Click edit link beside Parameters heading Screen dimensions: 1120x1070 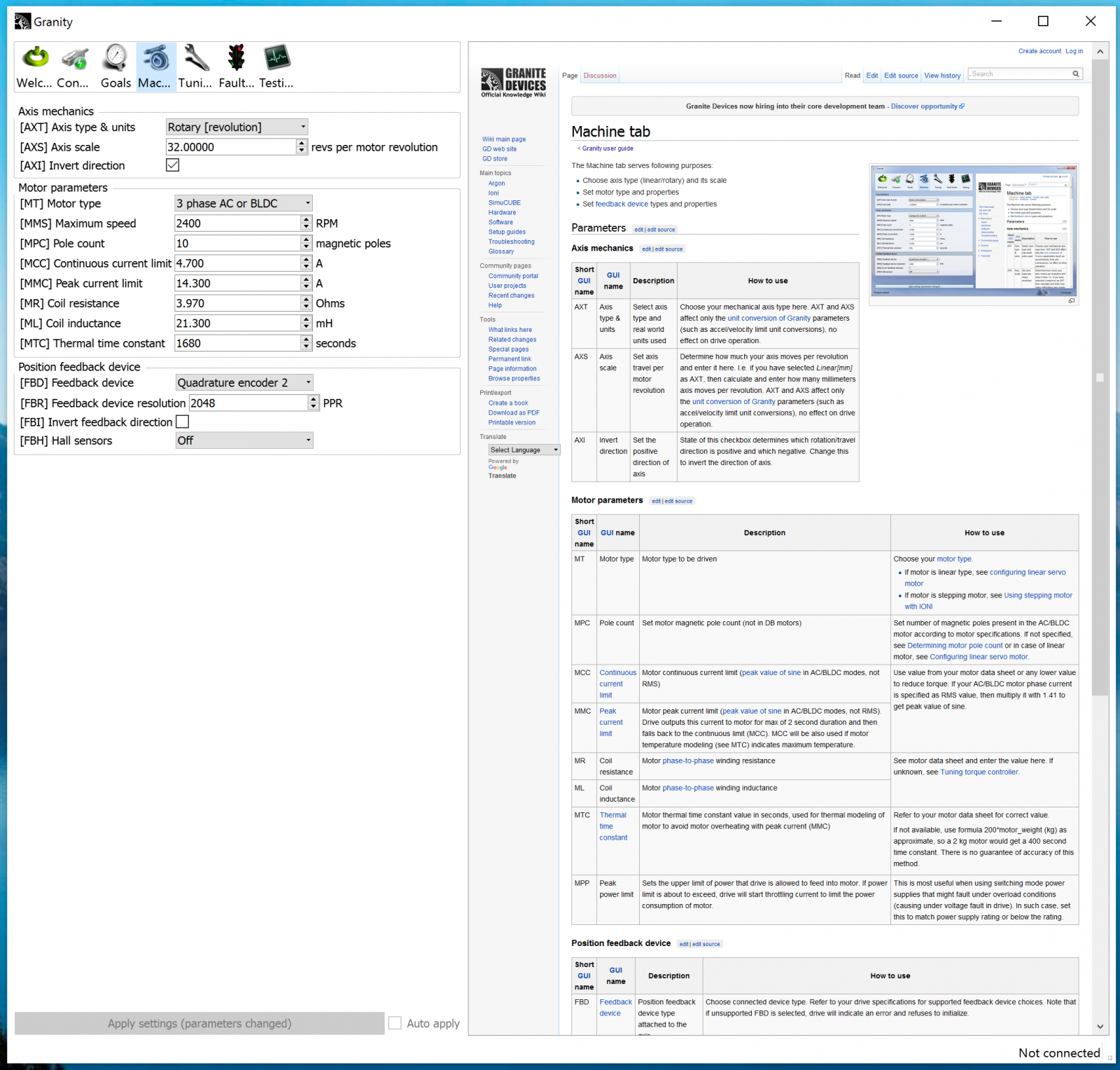[638, 230]
